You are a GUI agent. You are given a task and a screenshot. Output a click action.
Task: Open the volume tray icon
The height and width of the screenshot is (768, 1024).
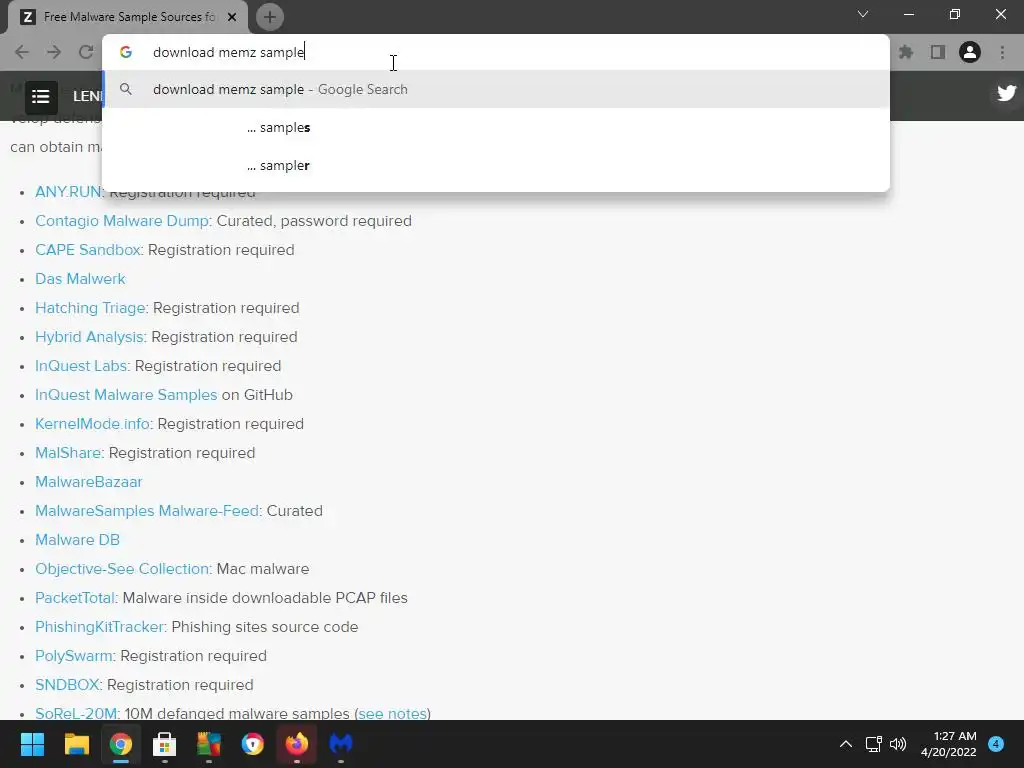click(898, 744)
